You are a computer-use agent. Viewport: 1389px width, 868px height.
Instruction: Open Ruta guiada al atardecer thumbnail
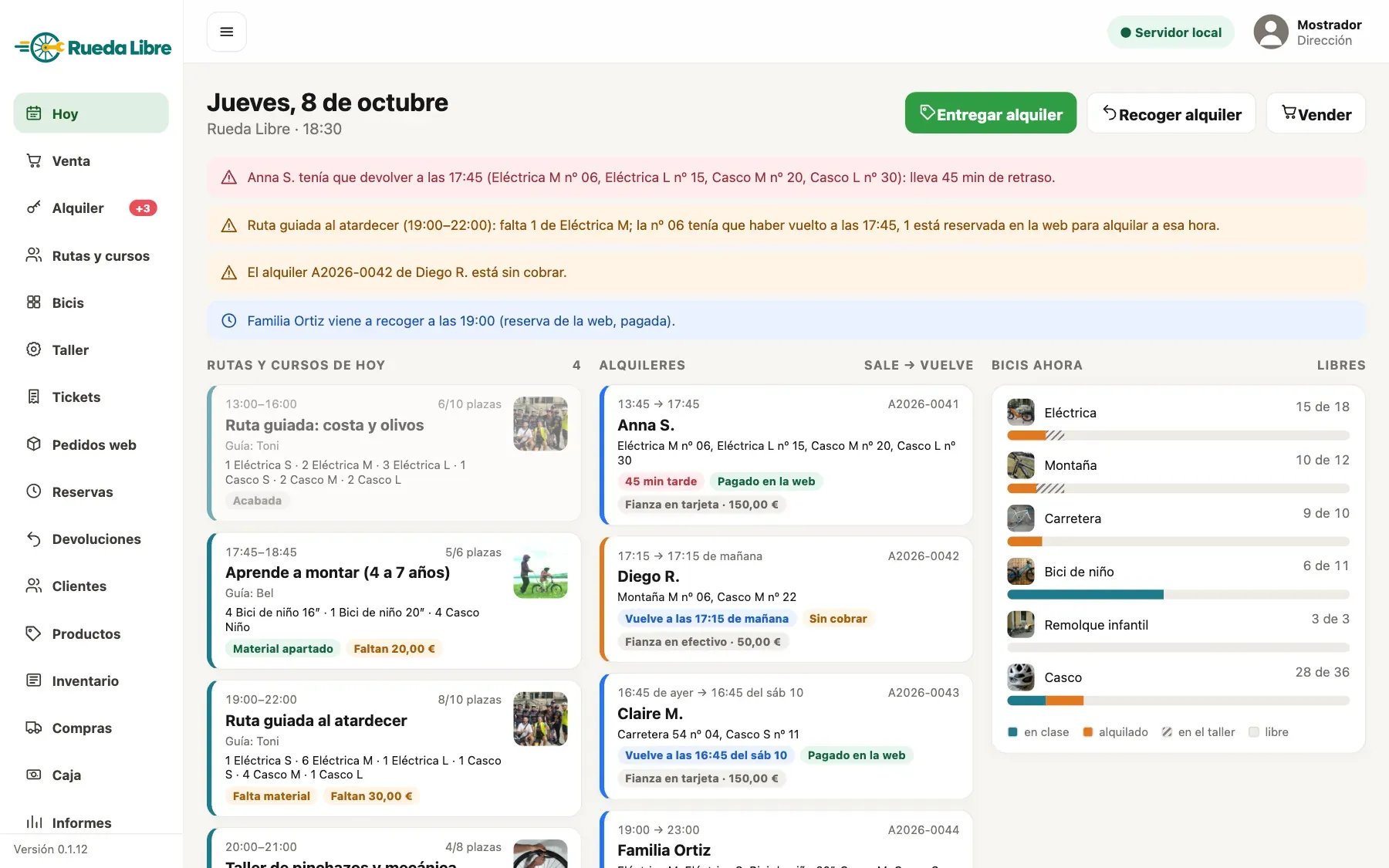click(x=540, y=719)
